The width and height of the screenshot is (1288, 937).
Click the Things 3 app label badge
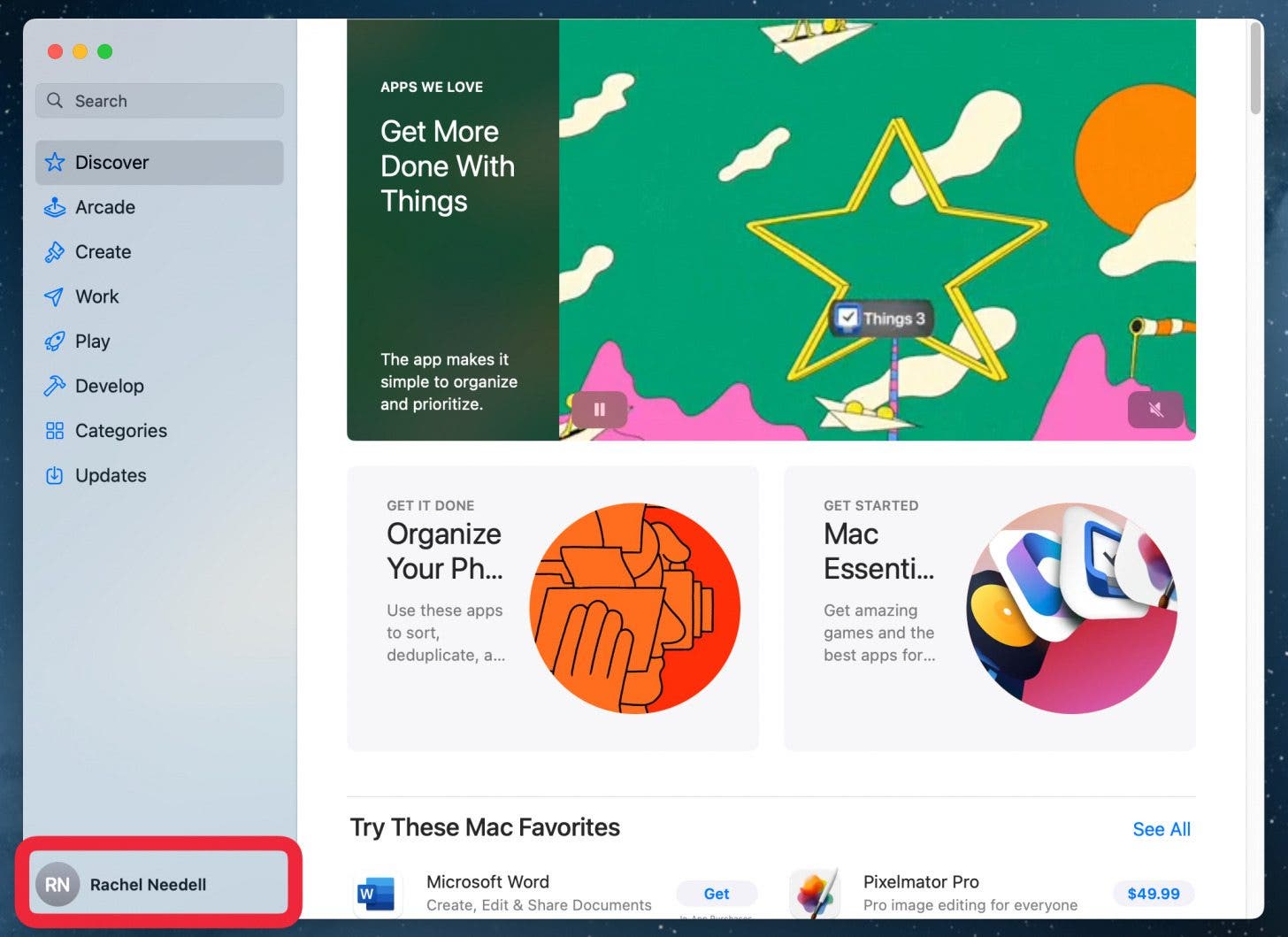(881, 319)
